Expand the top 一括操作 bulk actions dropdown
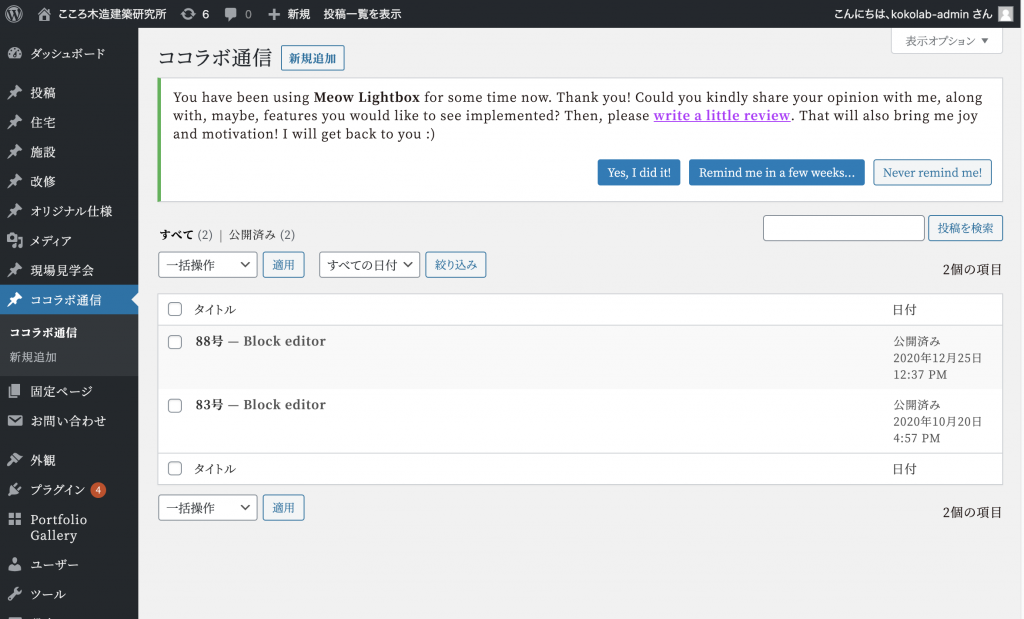The height and width of the screenshot is (619, 1024). coord(208,265)
